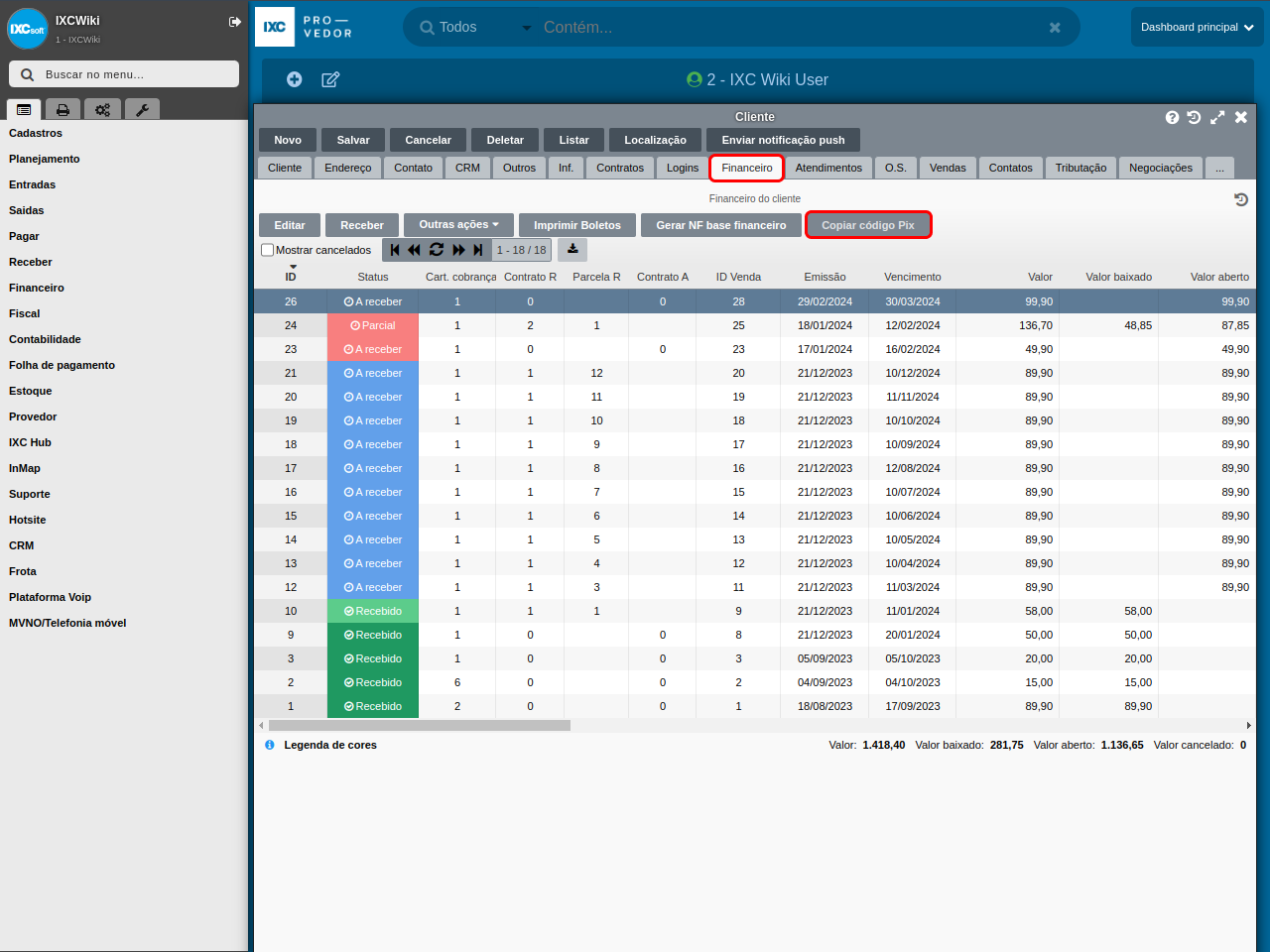Select the Recebido row with ID 10
The image size is (1270, 952).
click(755, 611)
